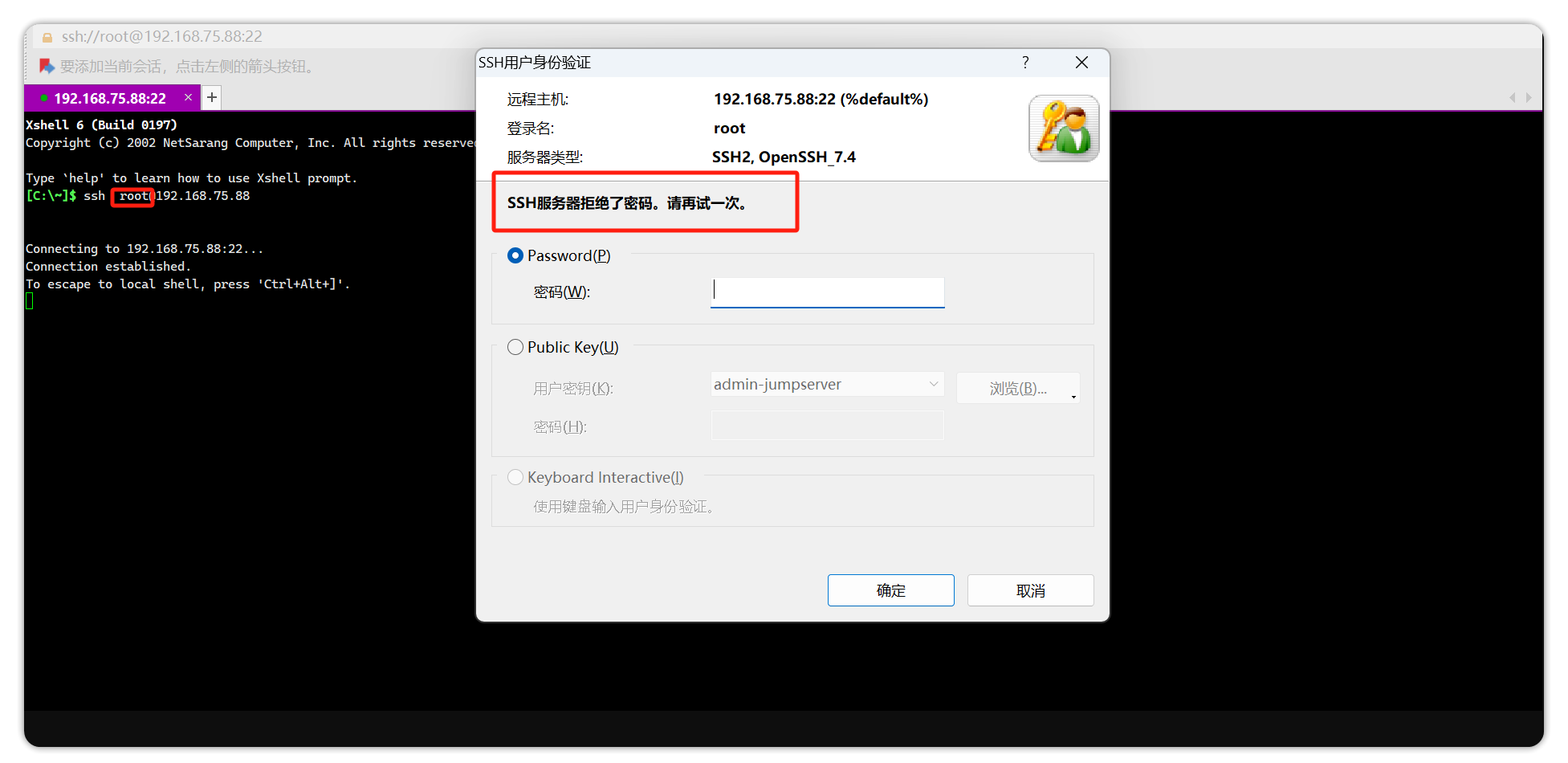Click the 确定 confirm button

890,590
